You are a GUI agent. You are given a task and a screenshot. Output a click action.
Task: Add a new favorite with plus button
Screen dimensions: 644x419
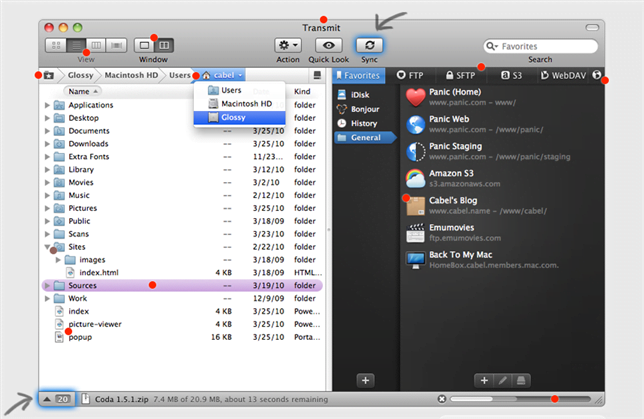tap(484, 381)
